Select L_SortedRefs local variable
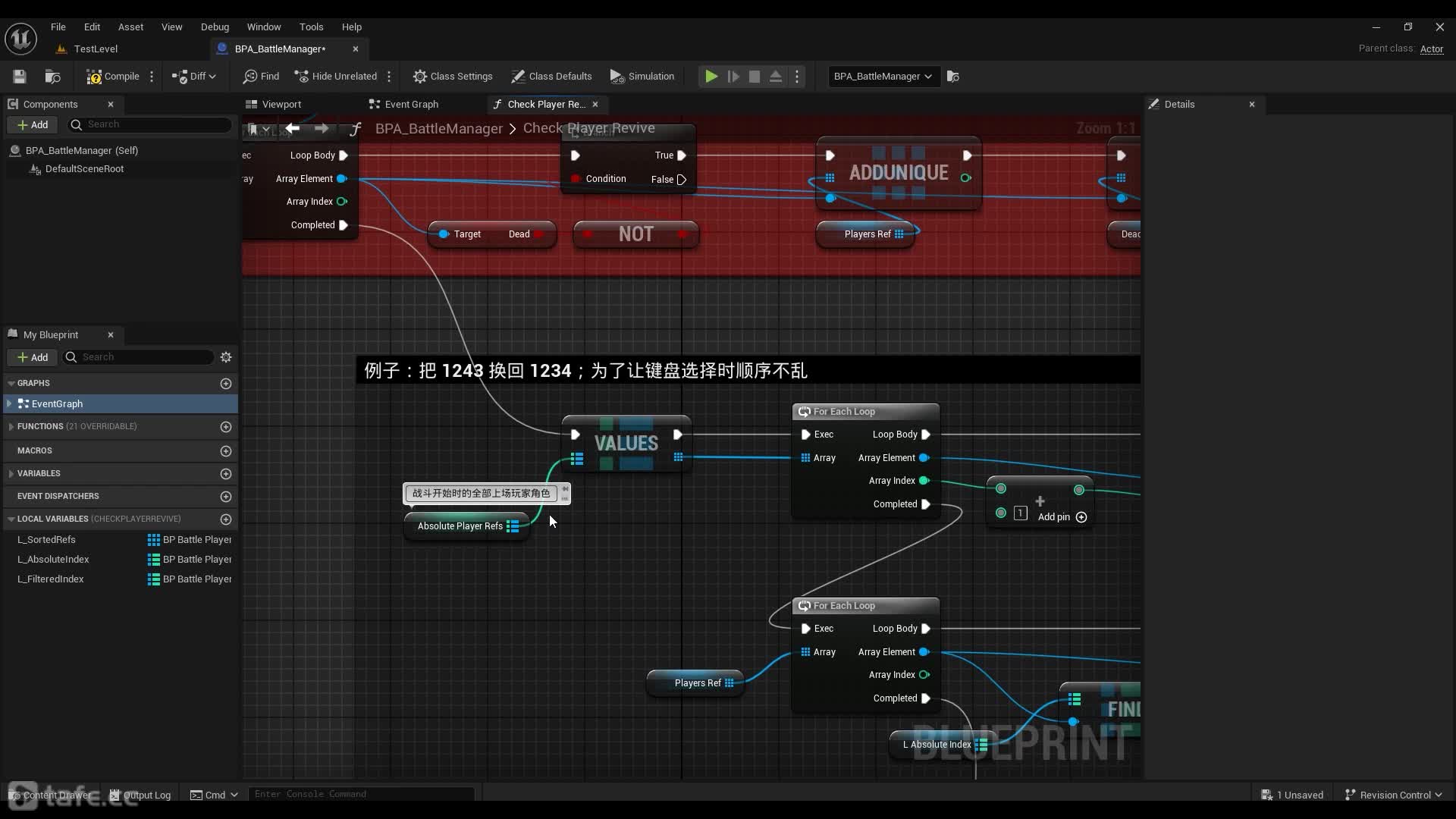 click(x=46, y=539)
